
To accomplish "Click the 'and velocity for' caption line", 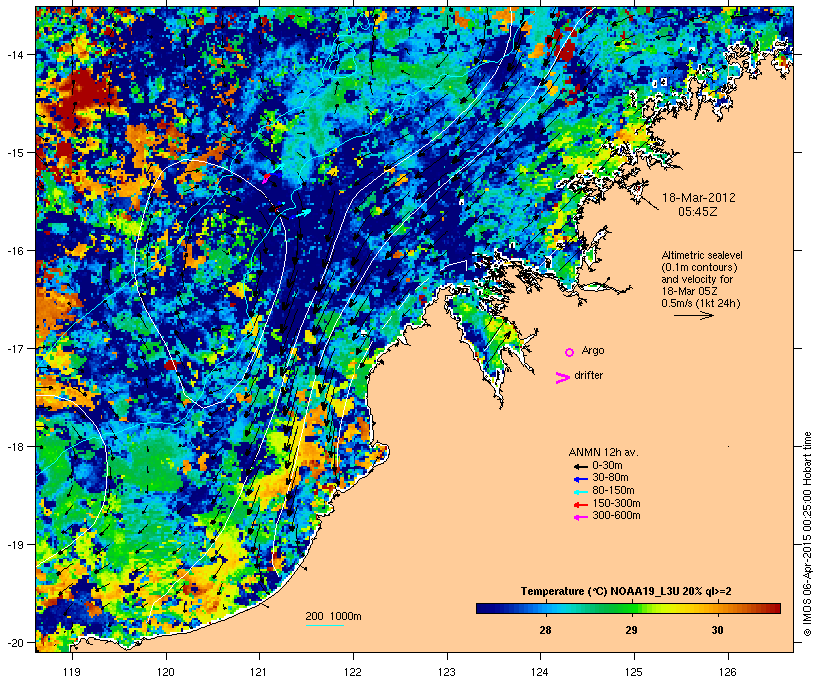I will [697, 279].
